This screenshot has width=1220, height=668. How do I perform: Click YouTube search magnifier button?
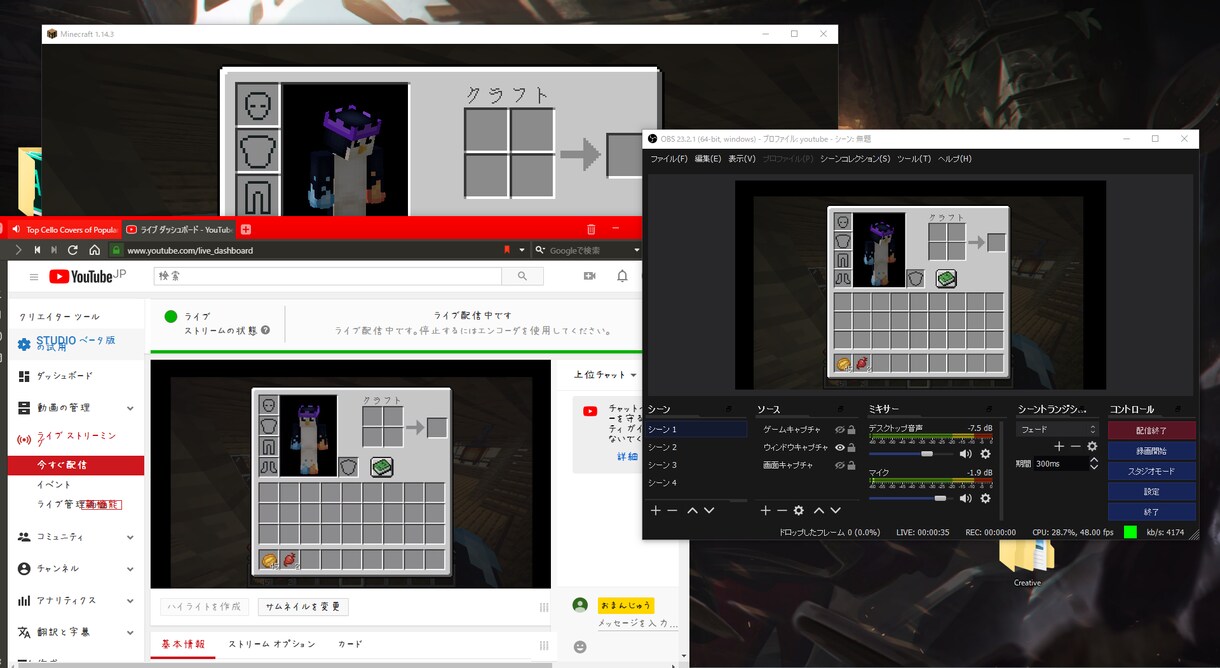[522, 276]
